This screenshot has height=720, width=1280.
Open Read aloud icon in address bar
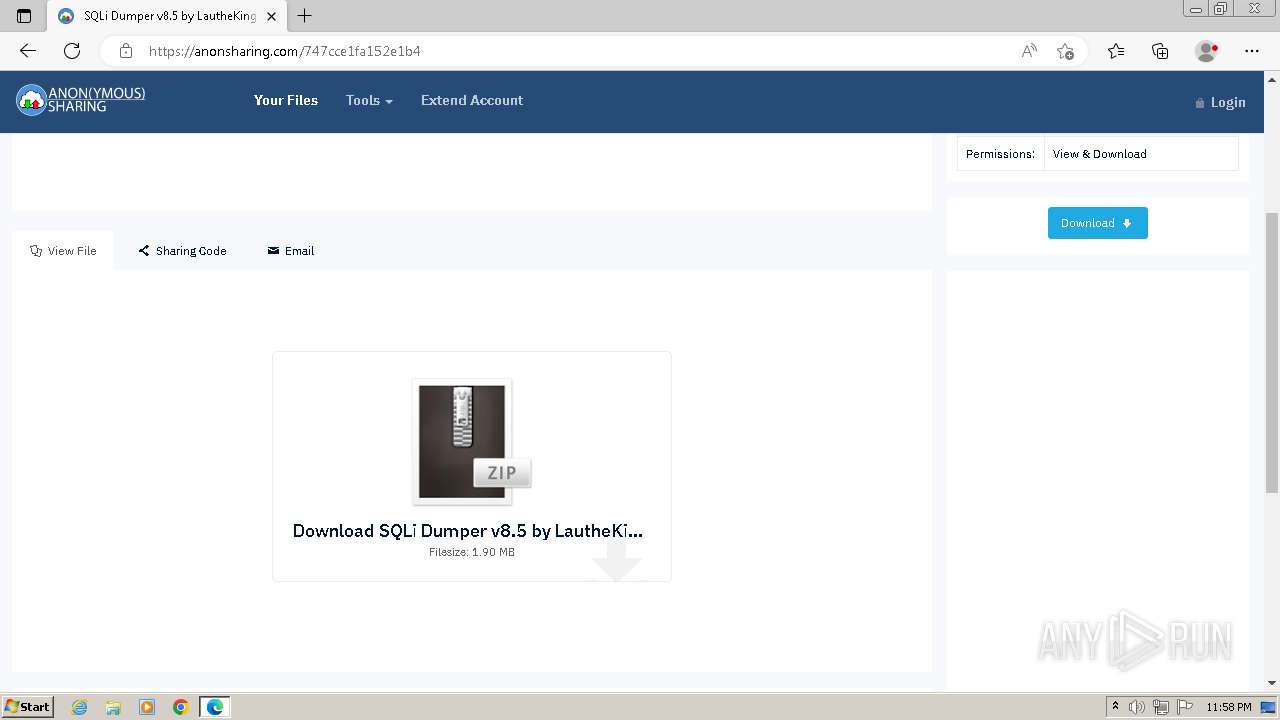coord(1029,51)
